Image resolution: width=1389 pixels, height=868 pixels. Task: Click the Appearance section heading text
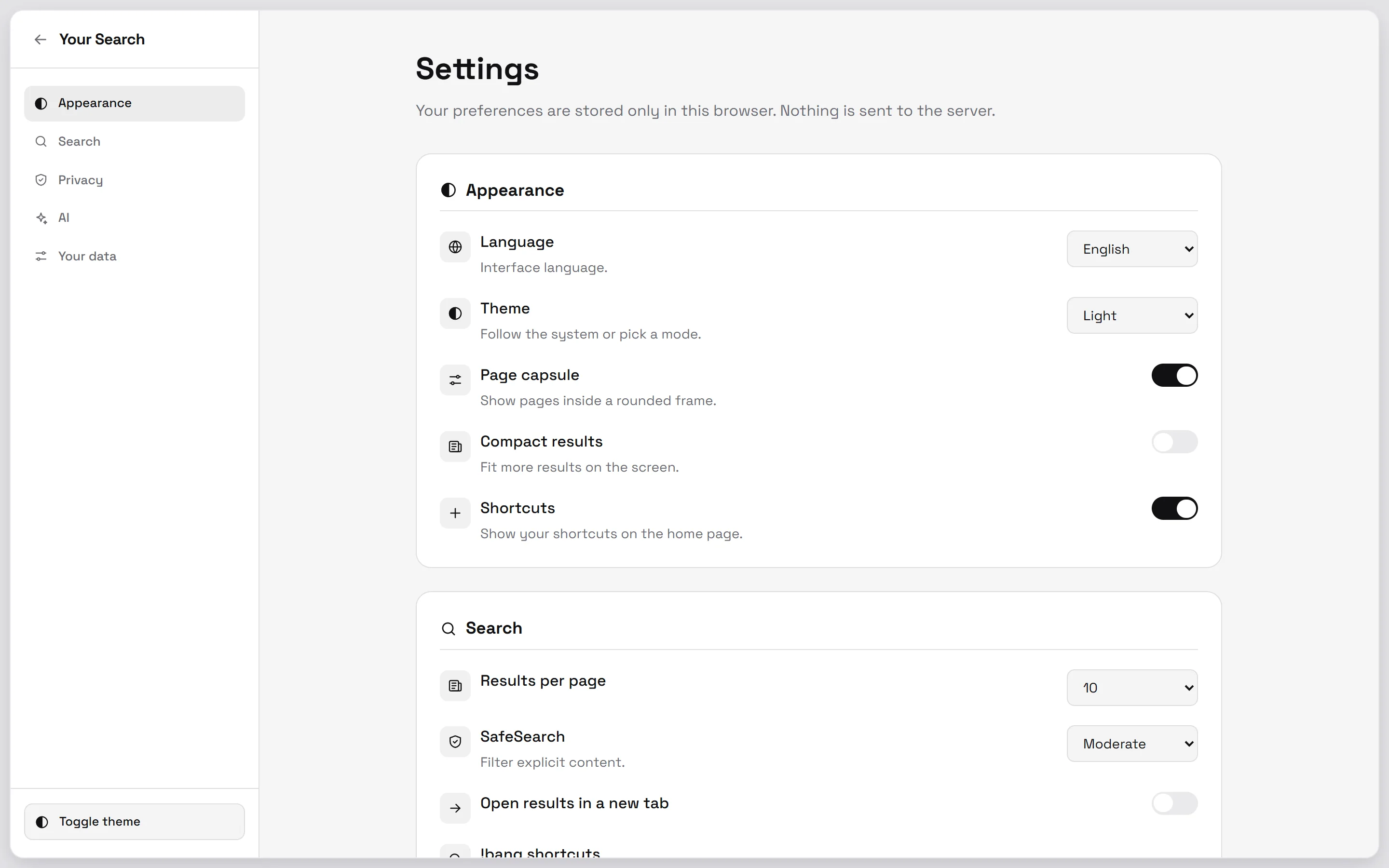[x=515, y=190]
